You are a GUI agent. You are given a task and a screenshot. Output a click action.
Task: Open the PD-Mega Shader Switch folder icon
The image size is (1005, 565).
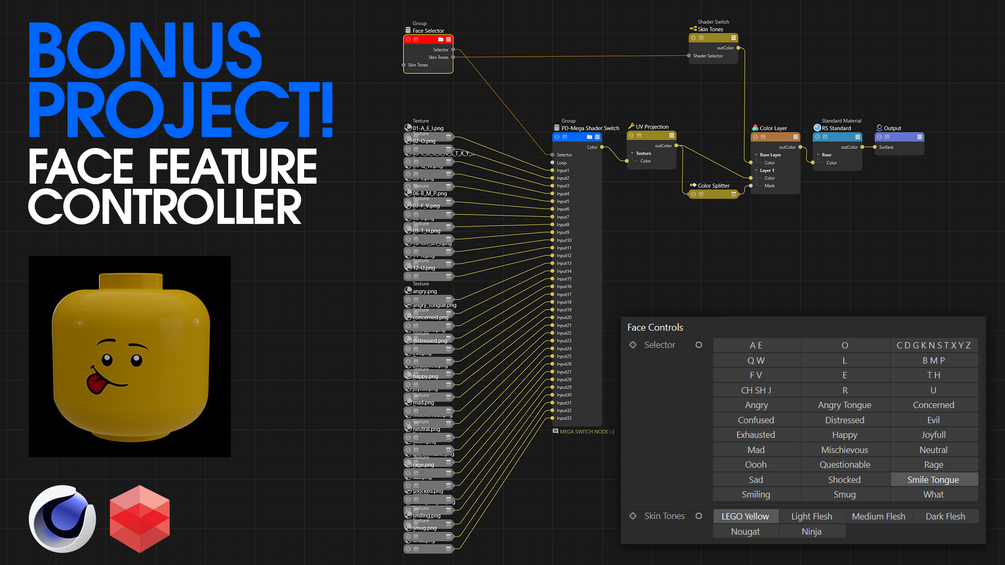click(589, 137)
